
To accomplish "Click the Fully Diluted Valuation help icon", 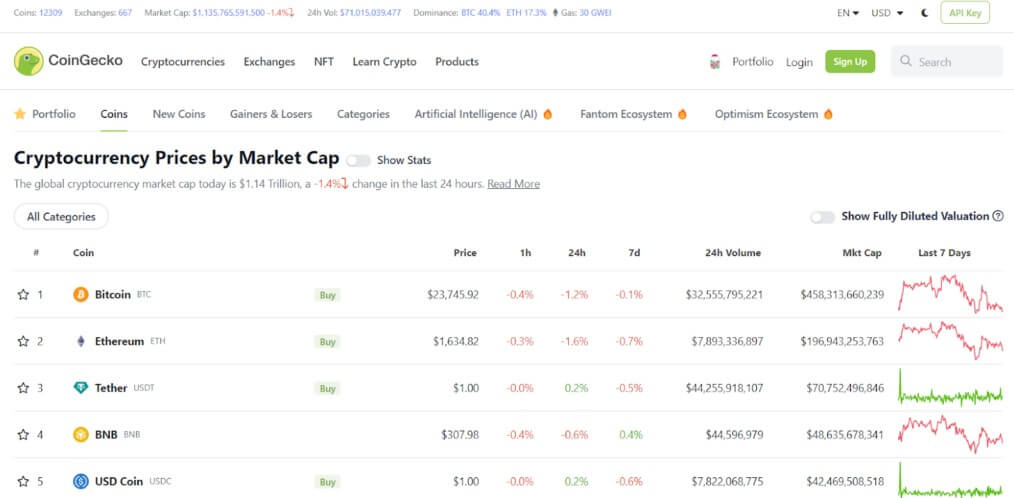I will (x=998, y=216).
